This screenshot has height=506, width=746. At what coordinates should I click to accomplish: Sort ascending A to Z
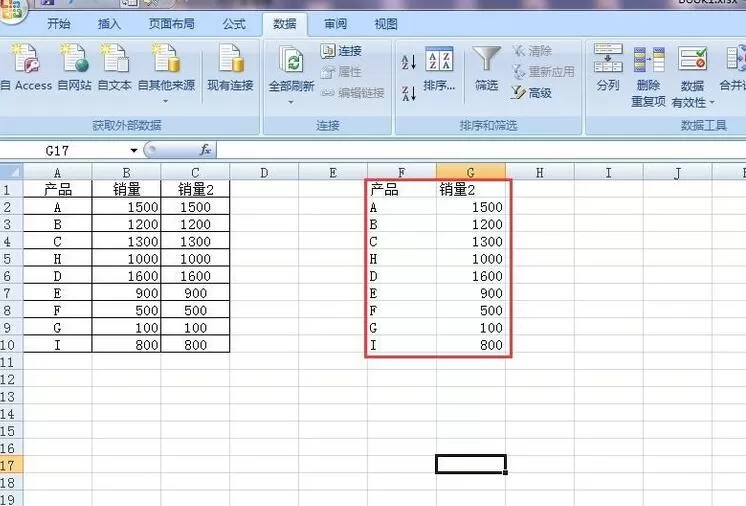click(x=409, y=62)
